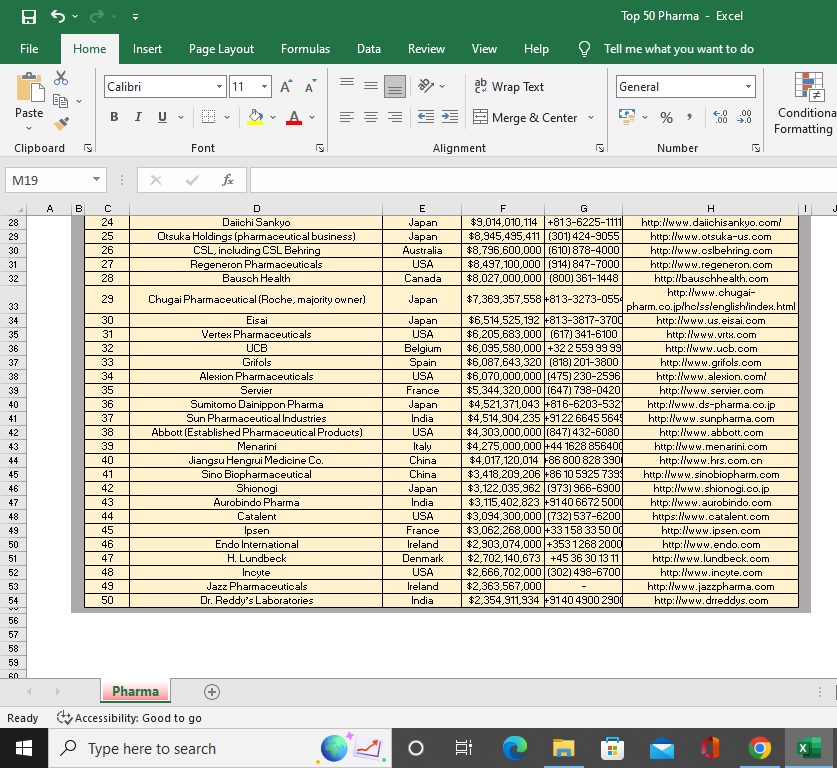Apply Comma Style

coord(690,117)
